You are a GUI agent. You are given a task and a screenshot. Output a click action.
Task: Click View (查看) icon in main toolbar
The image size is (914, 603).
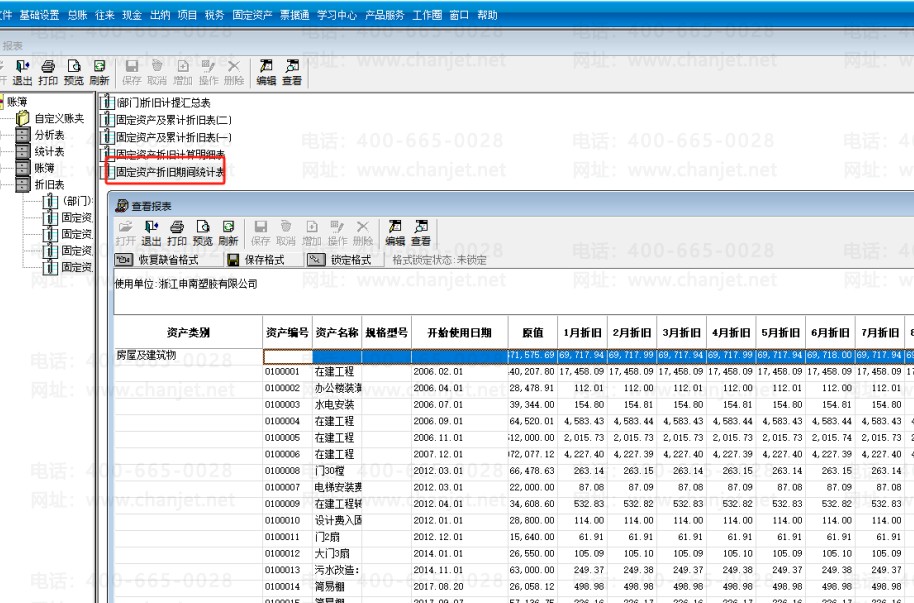coord(292,72)
